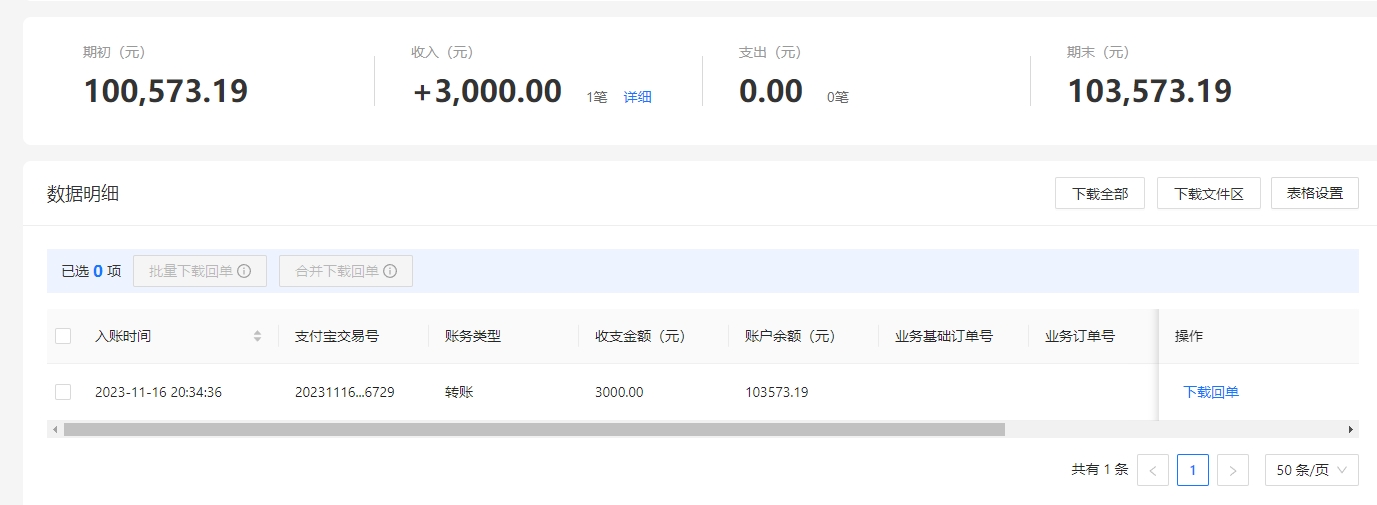
Task: Go to next page arrow
Action: point(1233,470)
